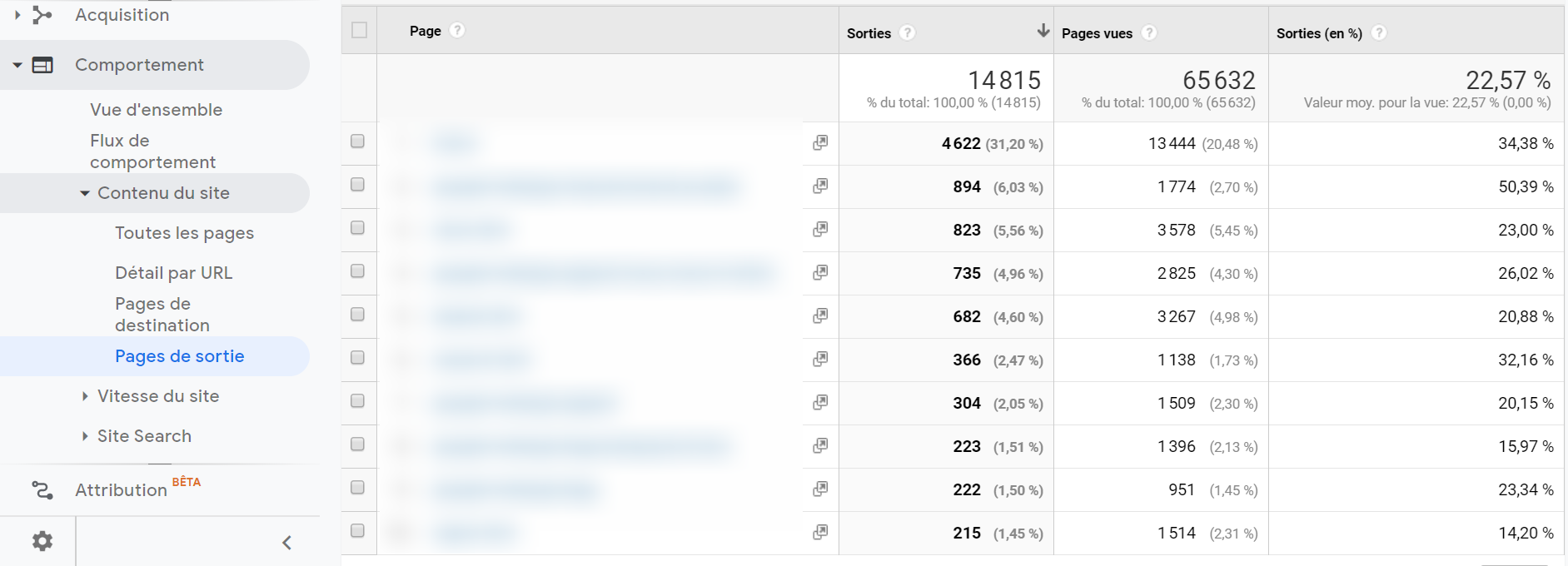This screenshot has width=1568, height=566.
Task: Open the admin settings gear icon
Action: (x=42, y=541)
